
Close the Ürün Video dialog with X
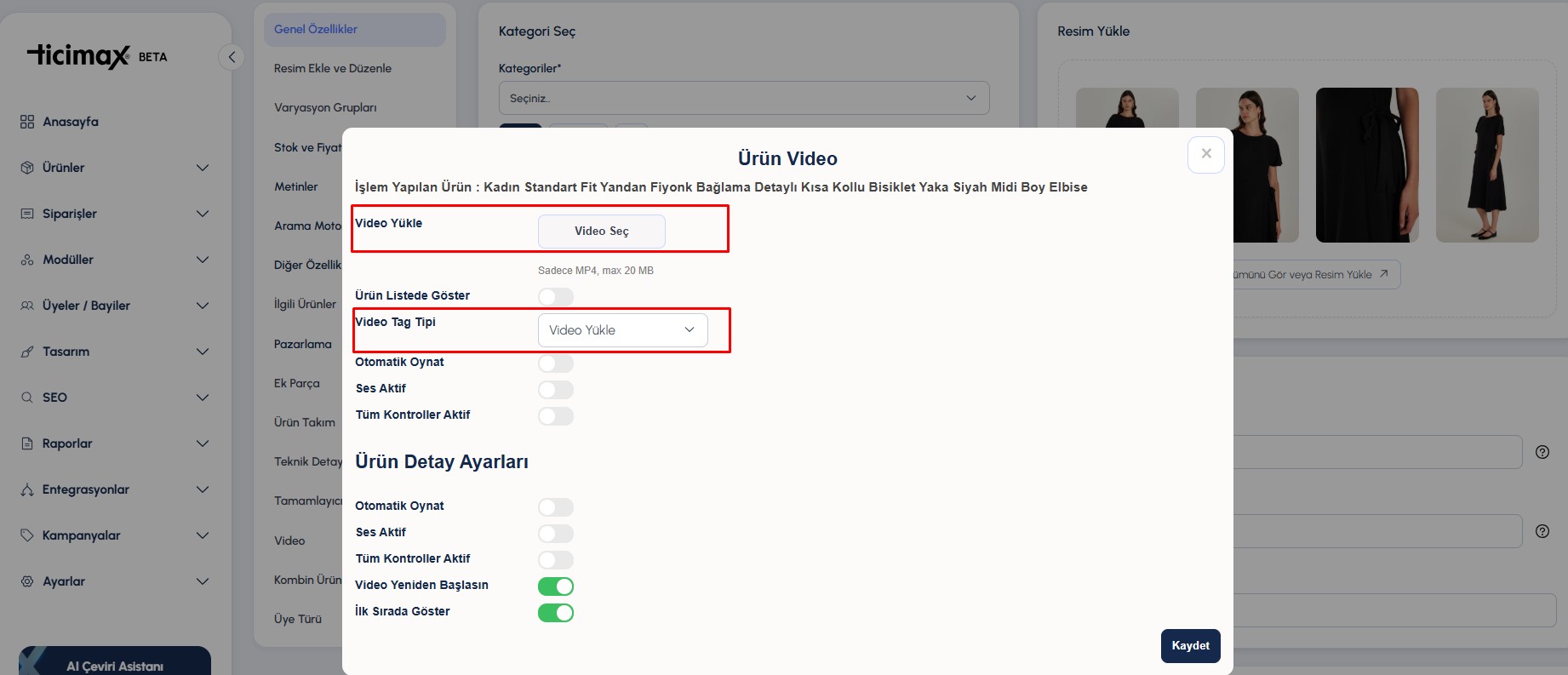1205,154
